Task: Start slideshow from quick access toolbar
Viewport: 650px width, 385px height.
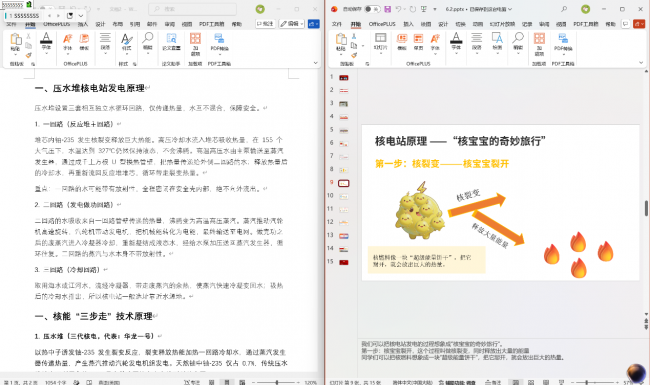Action: point(424,9)
